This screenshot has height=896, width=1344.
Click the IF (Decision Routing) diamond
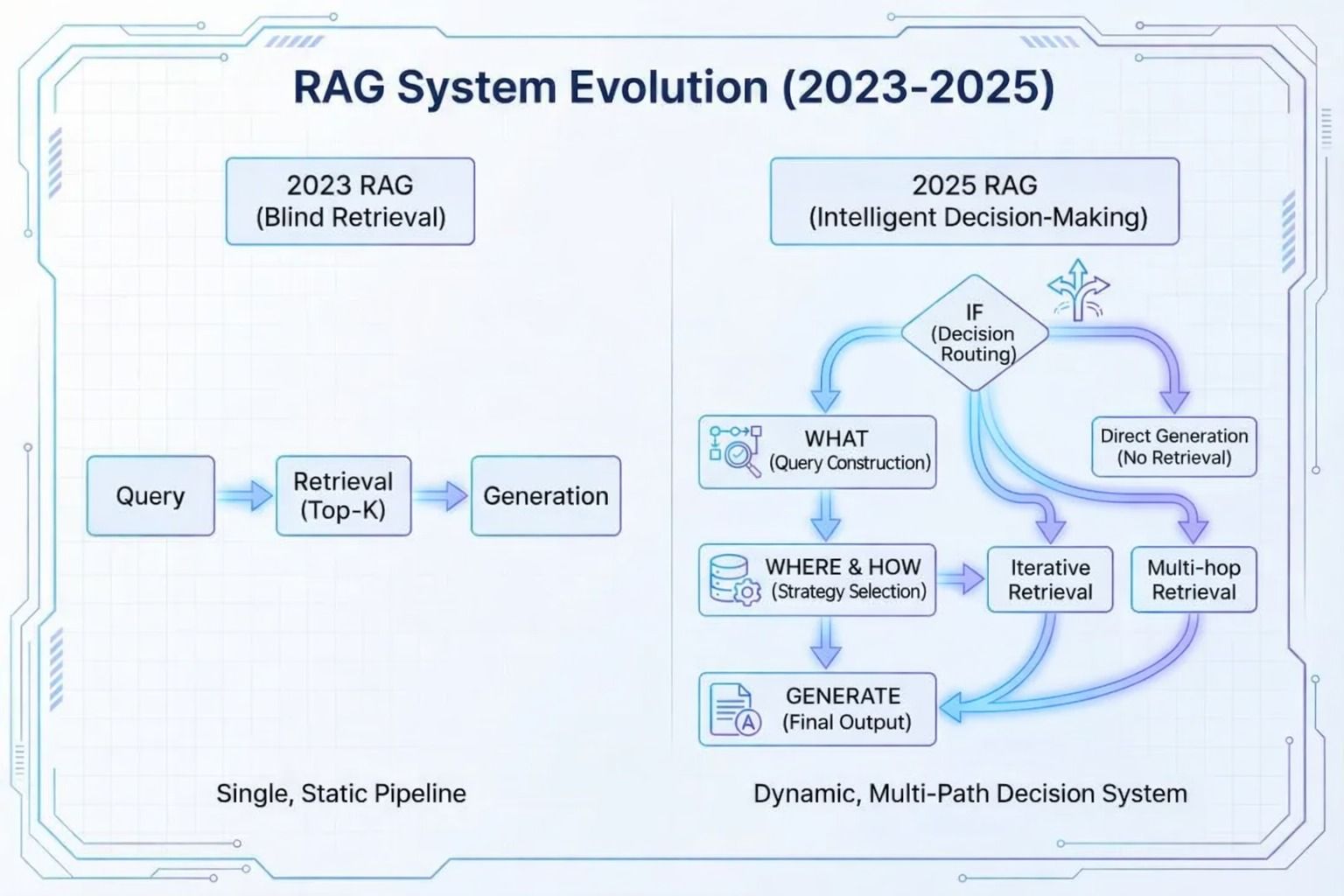pyautogui.click(x=975, y=333)
